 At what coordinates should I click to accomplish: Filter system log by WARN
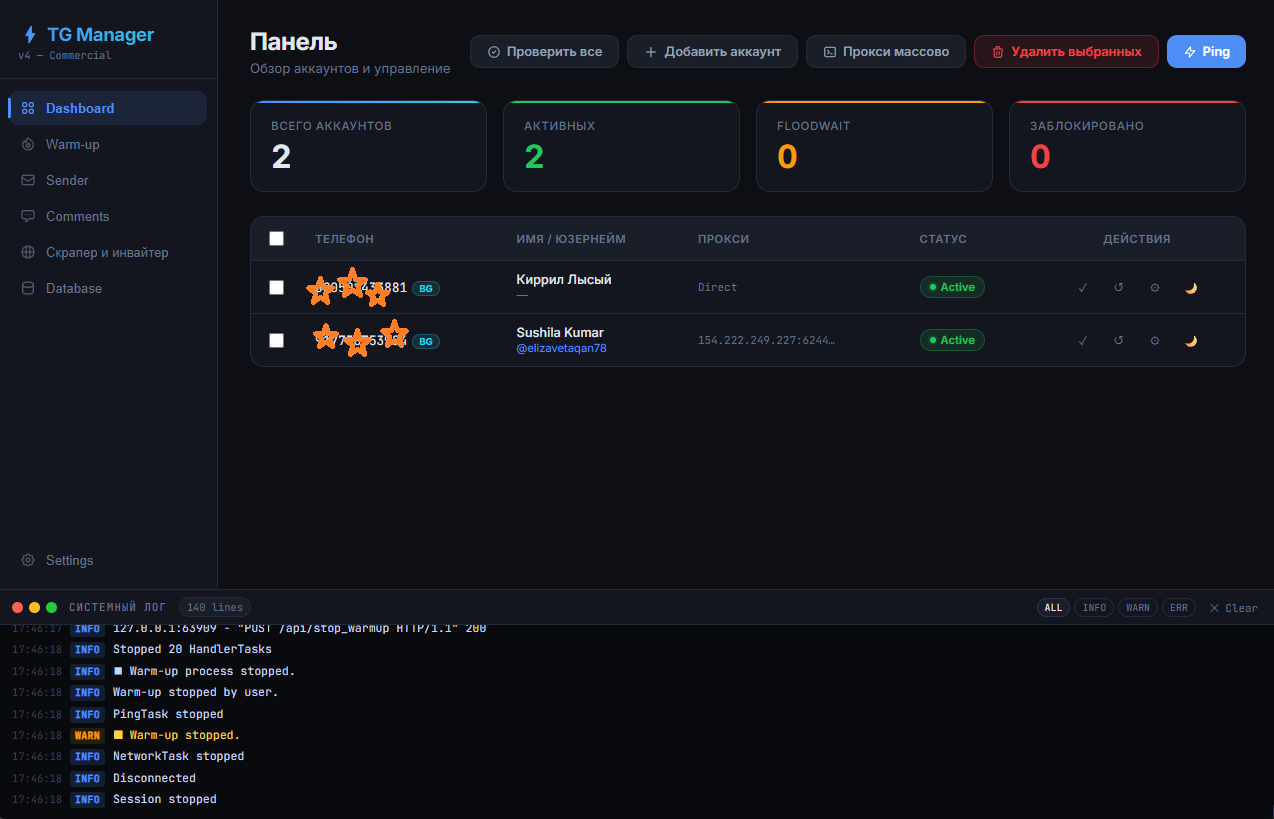tap(1137, 608)
